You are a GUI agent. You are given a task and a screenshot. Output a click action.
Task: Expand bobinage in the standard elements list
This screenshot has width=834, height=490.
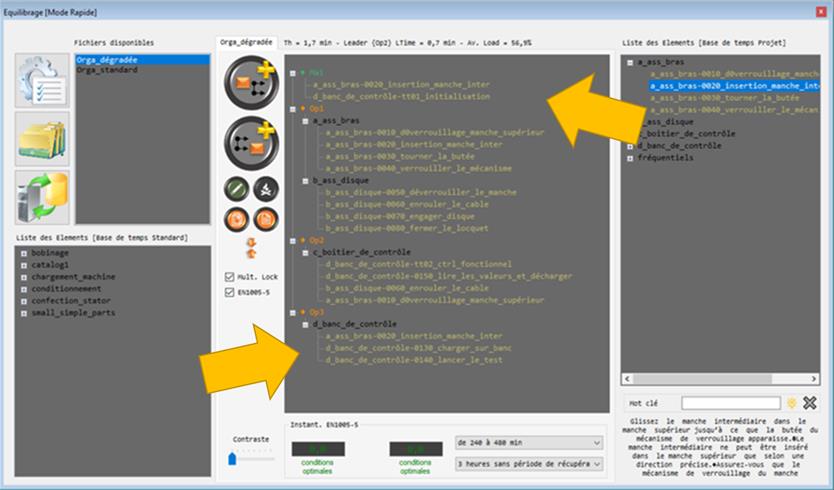[x=24, y=254]
